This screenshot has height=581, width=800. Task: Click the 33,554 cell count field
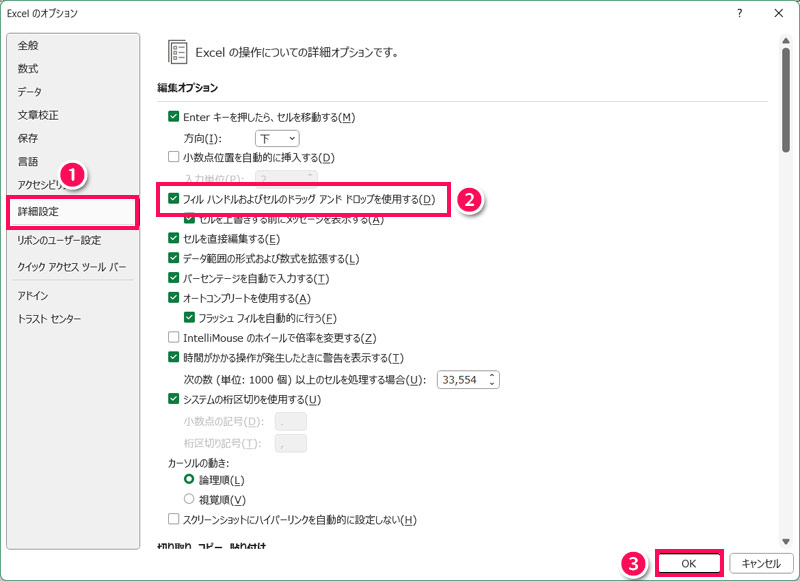462,380
